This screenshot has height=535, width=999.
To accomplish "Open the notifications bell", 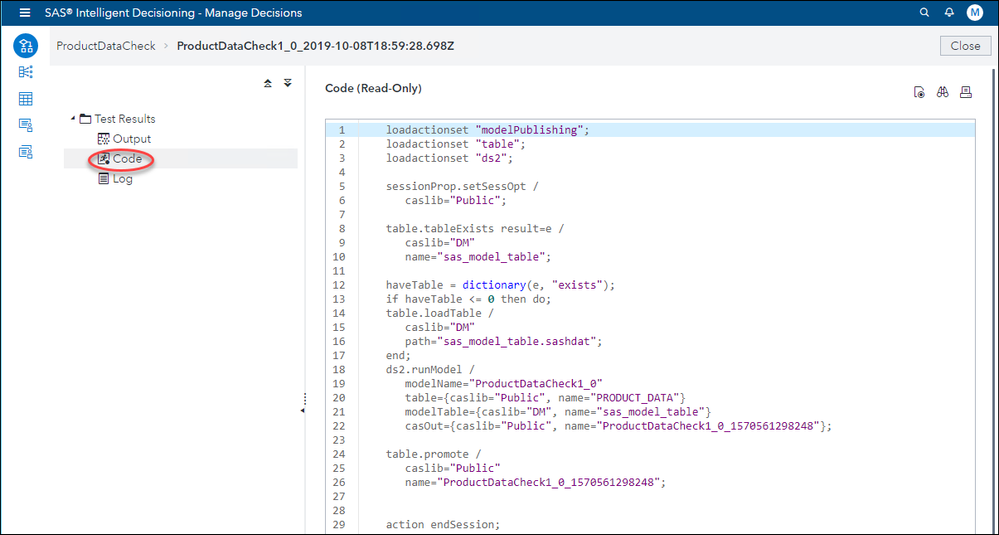I will coord(949,13).
